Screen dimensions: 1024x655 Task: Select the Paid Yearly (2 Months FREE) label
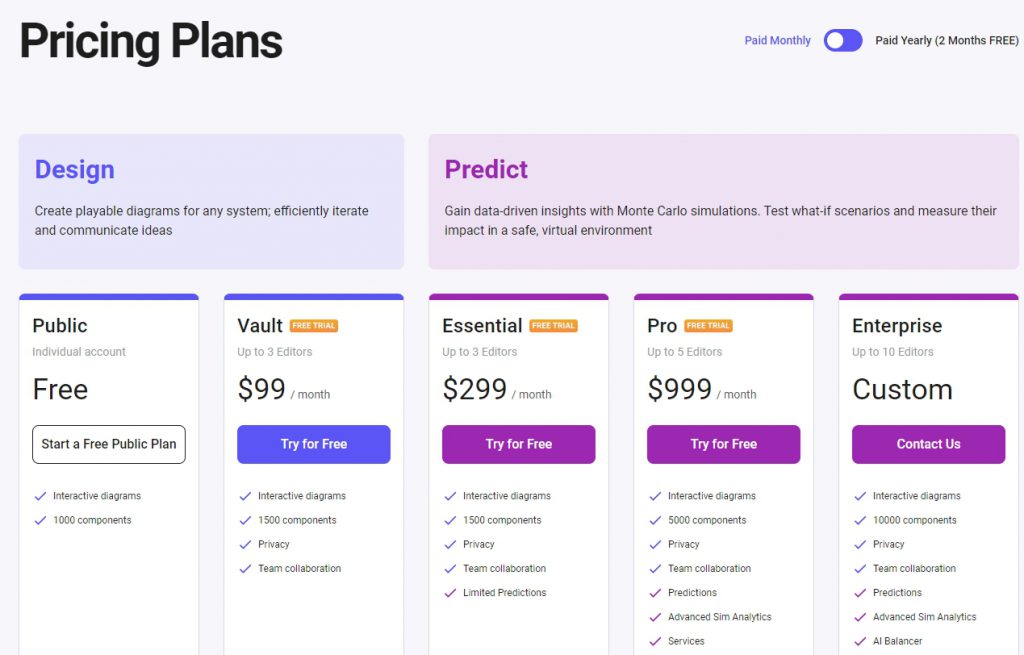946,40
